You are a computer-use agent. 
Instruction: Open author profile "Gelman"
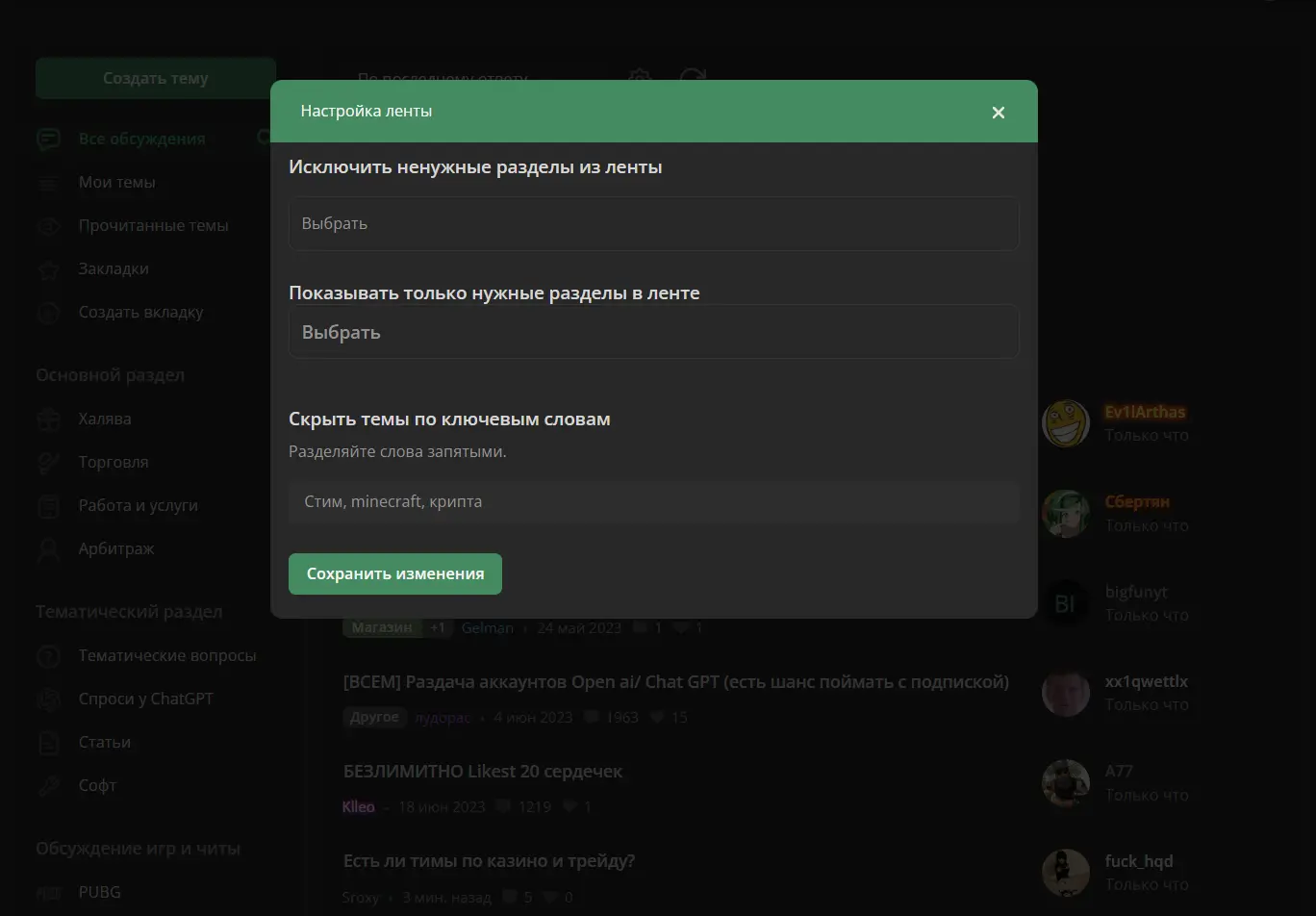point(488,628)
